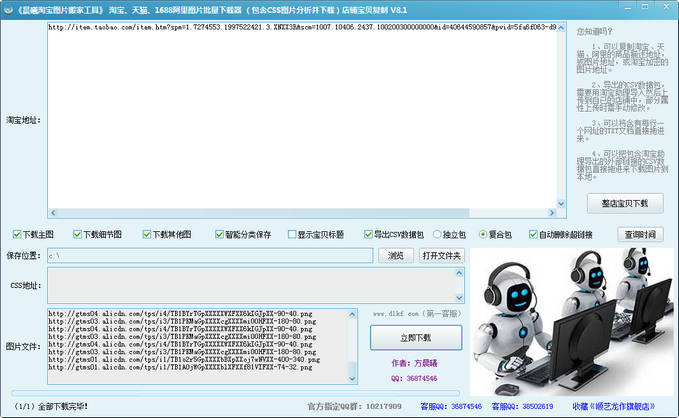The image size is (679, 418).
Task: Open 客服QQ: 36874546 link
Action: pos(451,406)
